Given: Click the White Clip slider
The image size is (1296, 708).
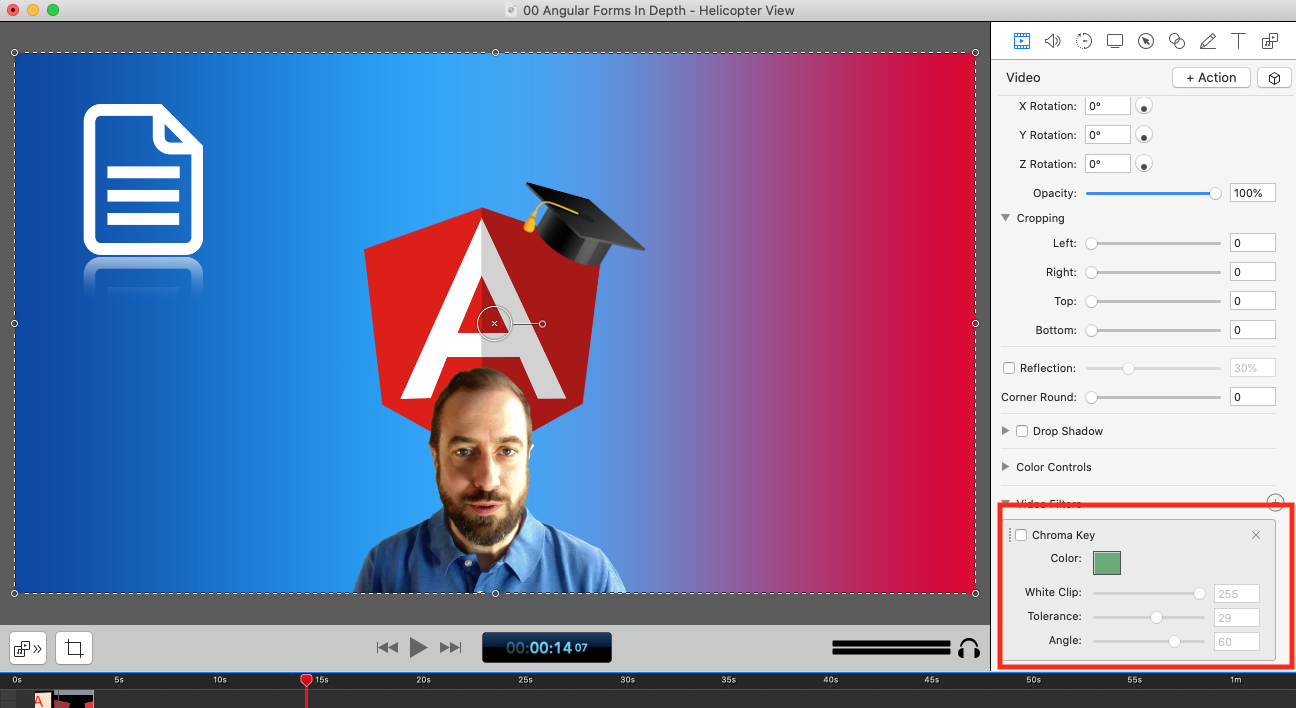Looking at the screenshot, I should click(x=1150, y=594).
